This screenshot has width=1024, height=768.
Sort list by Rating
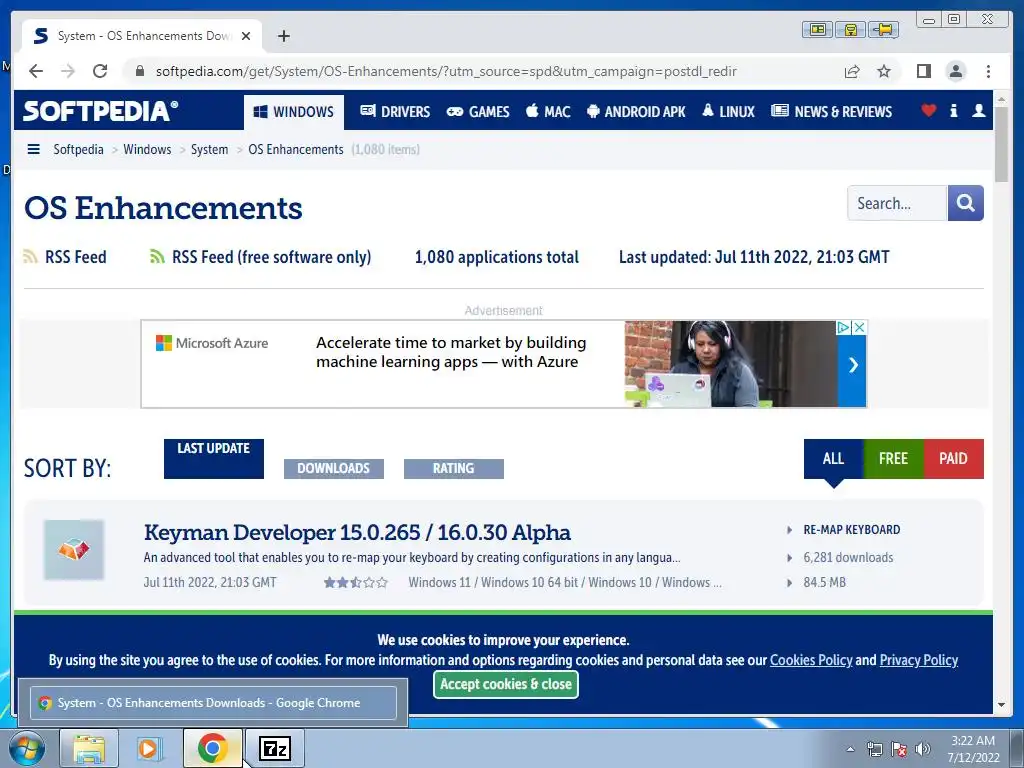click(454, 468)
